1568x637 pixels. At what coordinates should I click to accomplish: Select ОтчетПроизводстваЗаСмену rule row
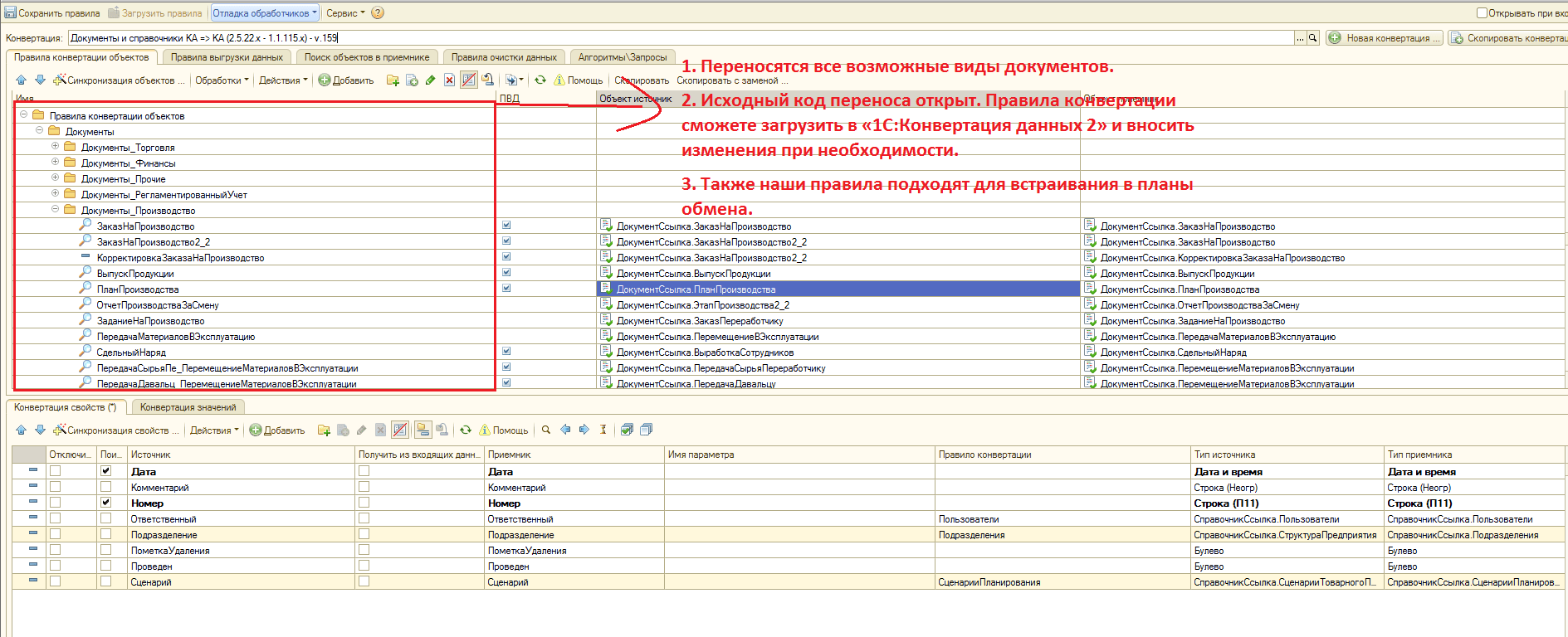pyautogui.click(x=255, y=304)
